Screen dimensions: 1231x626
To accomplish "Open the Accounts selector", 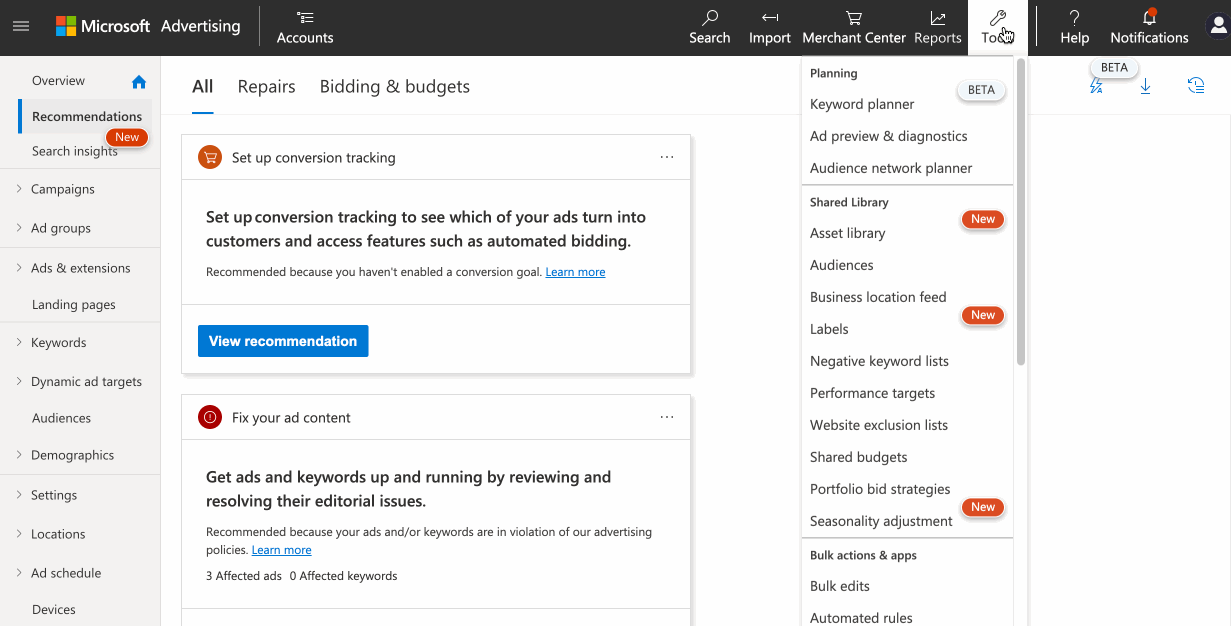I will pos(305,27).
